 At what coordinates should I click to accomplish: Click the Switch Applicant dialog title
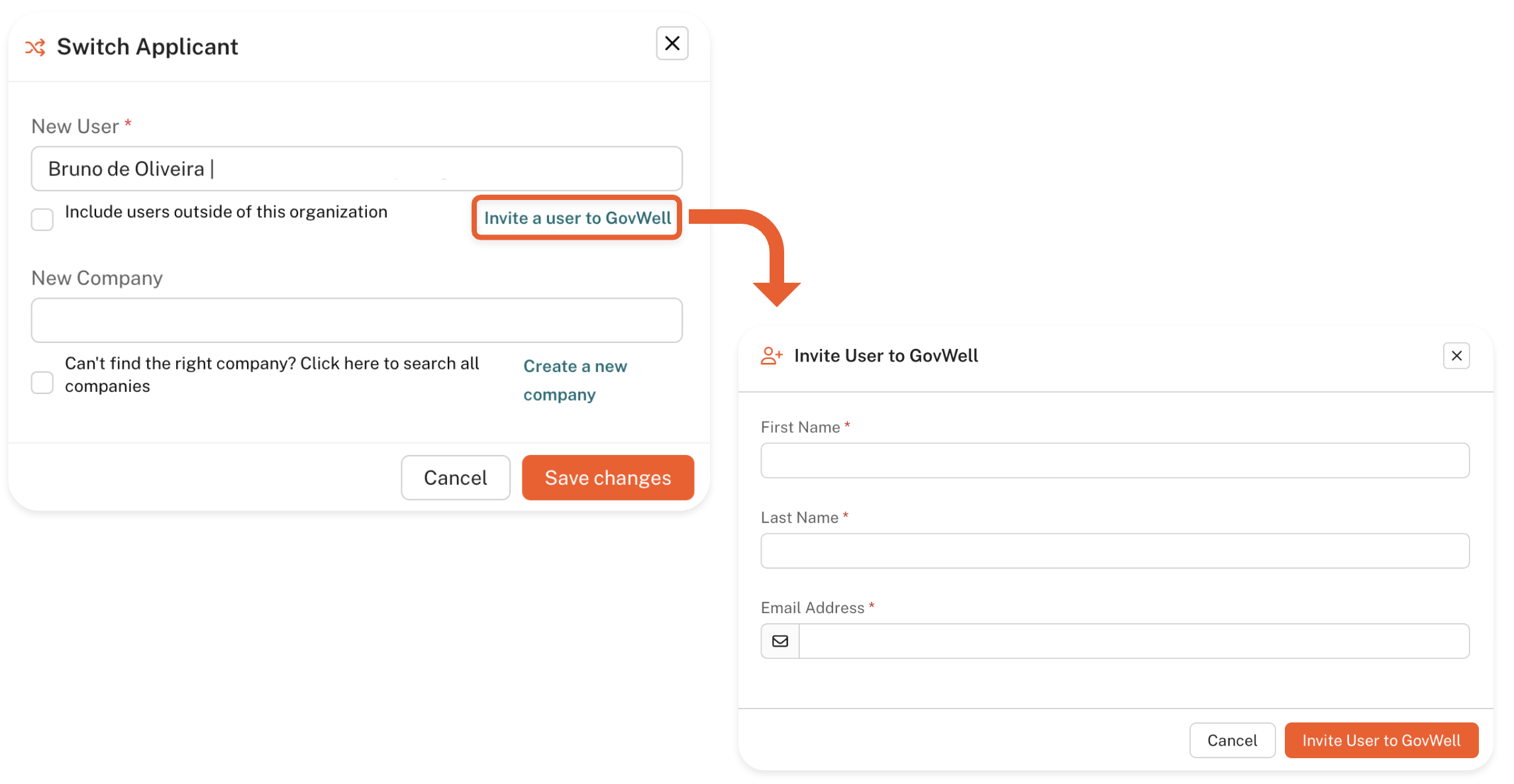(x=147, y=47)
